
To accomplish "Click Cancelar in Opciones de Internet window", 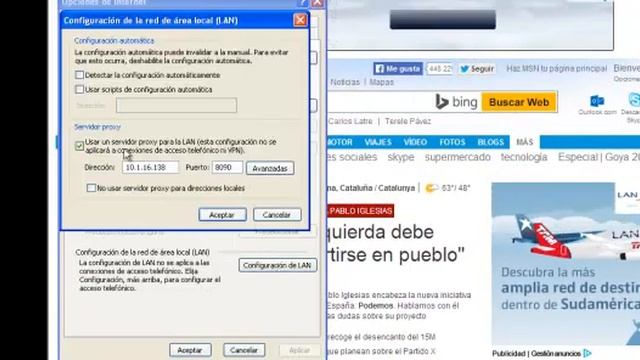I will [244, 350].
